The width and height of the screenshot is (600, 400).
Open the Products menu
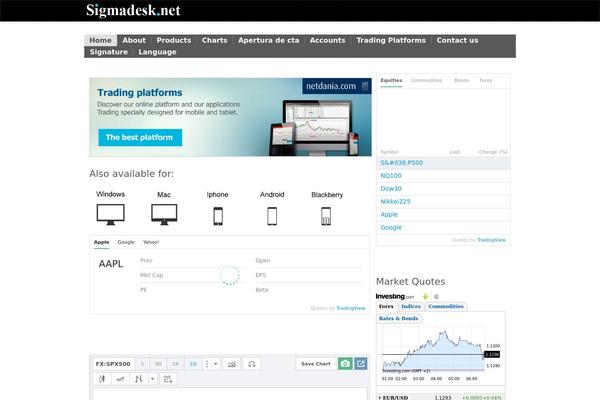click(174, 40)
